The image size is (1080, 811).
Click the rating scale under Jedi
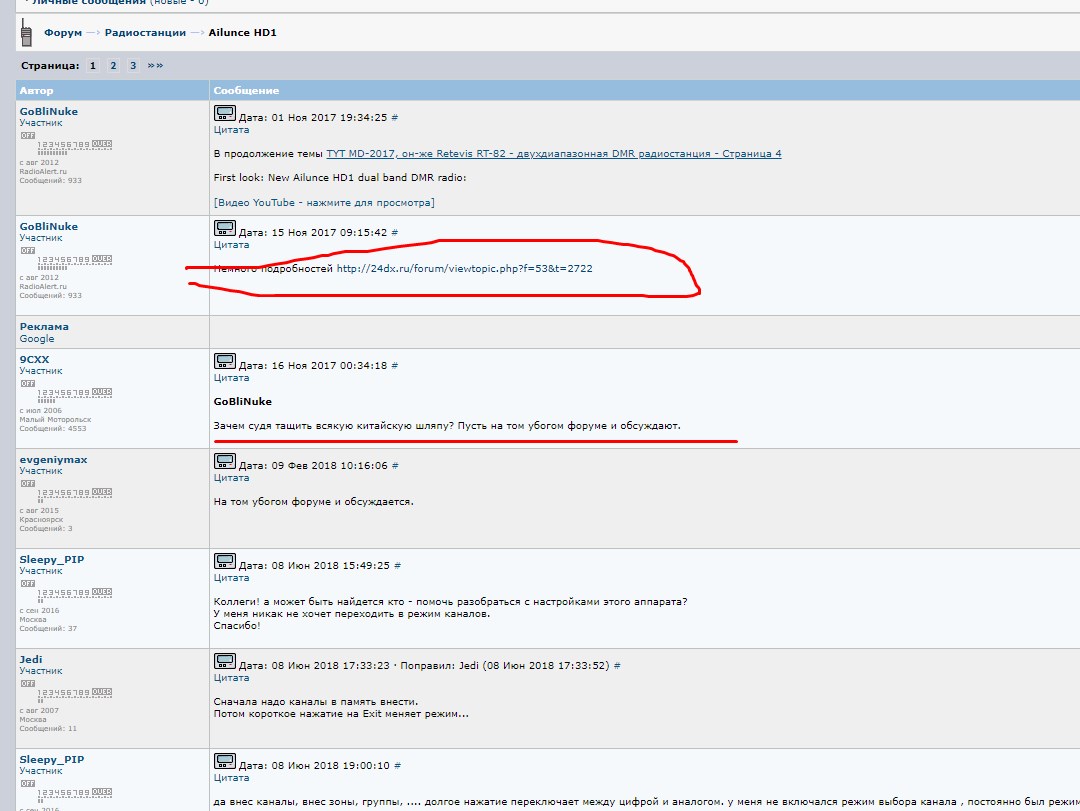point(74,695)
